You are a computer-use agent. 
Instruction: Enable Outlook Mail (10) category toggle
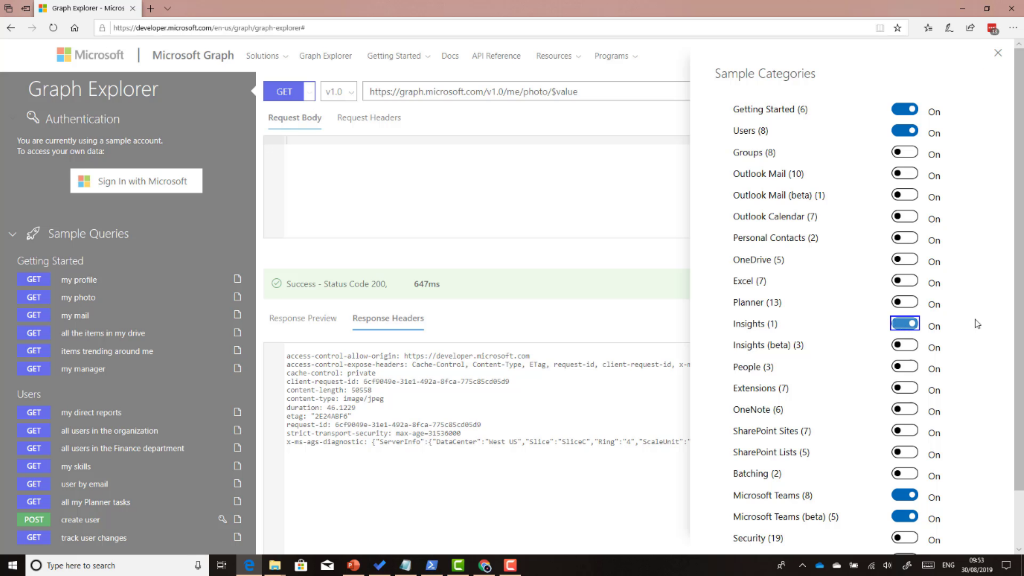[x=904, y=173]
